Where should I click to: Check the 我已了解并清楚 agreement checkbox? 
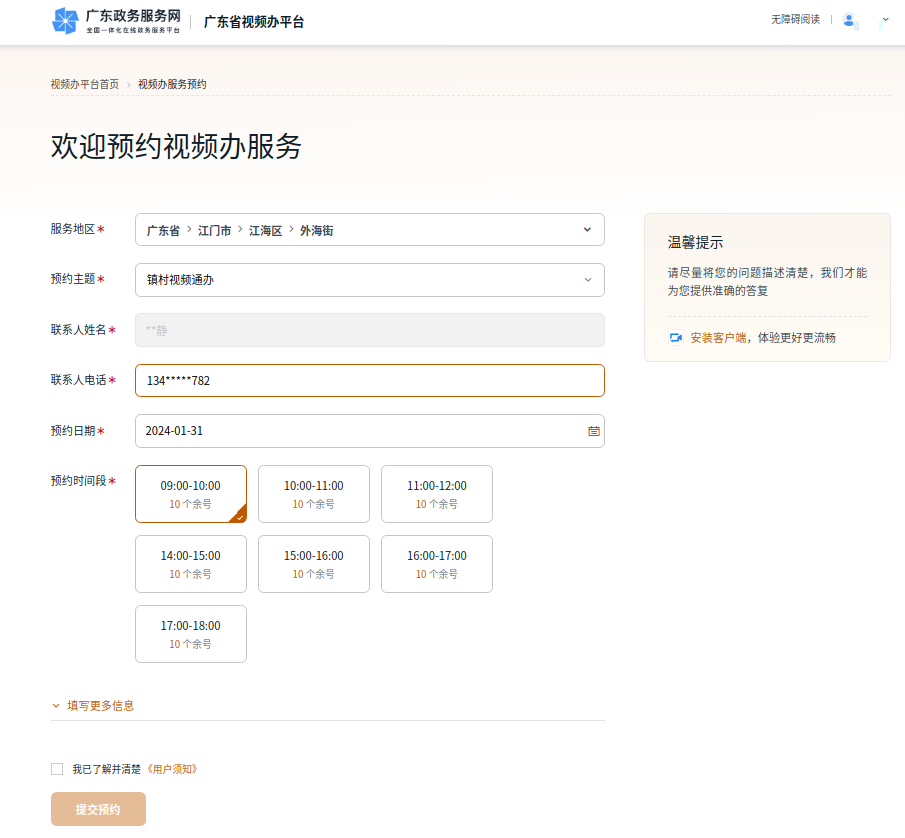coord(57,769)
